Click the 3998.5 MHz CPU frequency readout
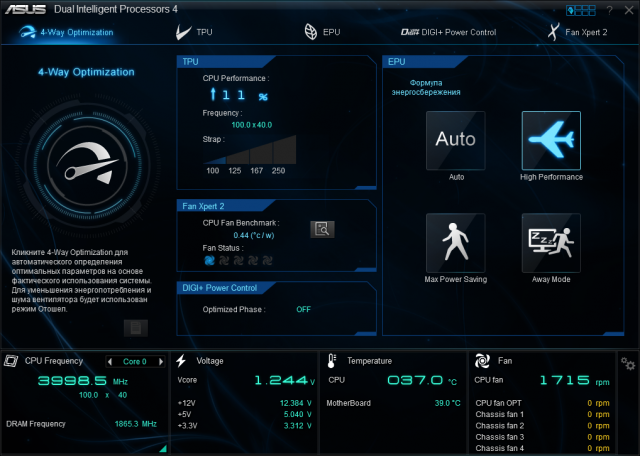Viewport: 640px width, 456px height. [x=83, y=381]
